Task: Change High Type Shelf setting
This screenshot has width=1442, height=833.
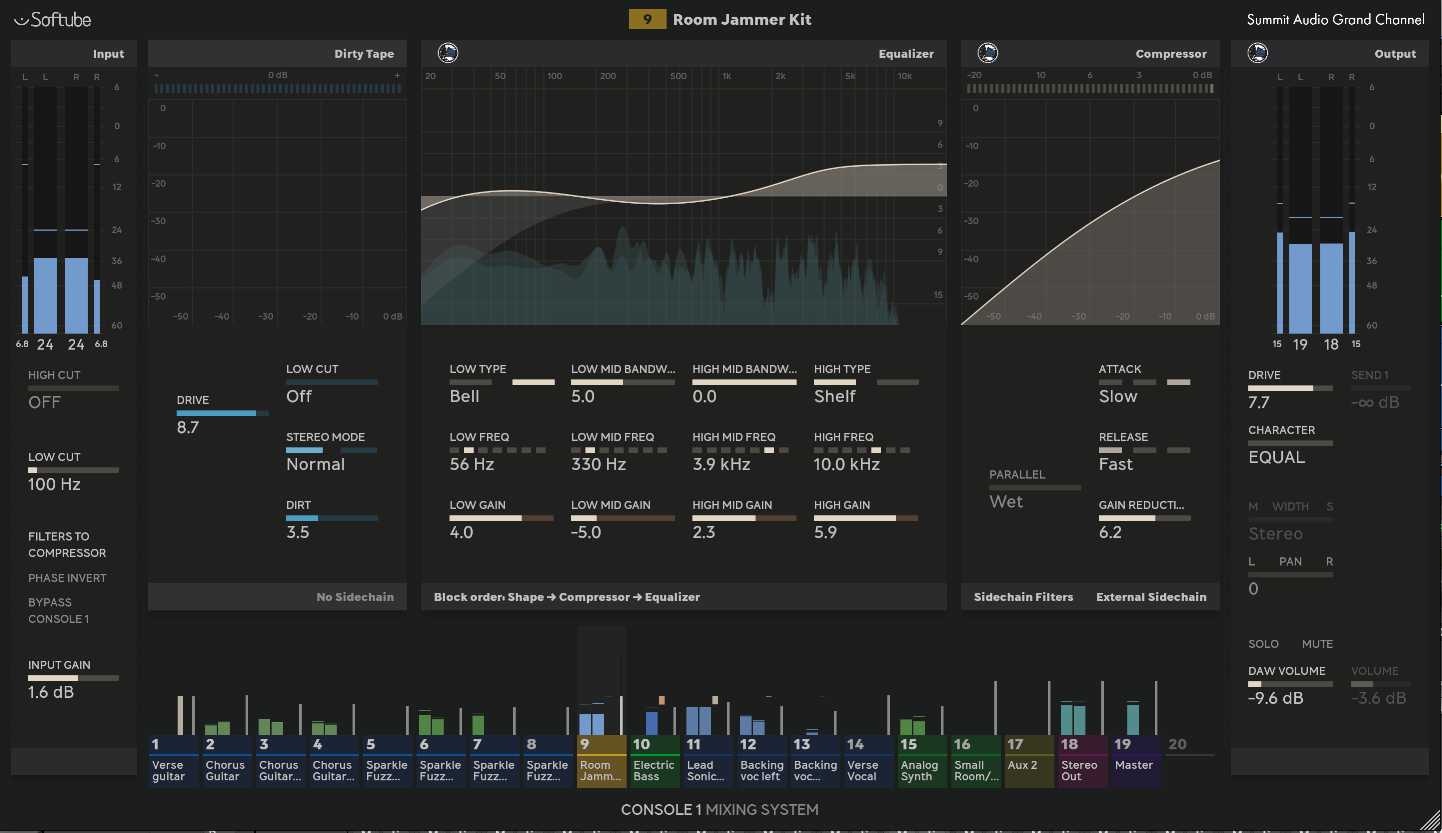Action: point(835,396)
